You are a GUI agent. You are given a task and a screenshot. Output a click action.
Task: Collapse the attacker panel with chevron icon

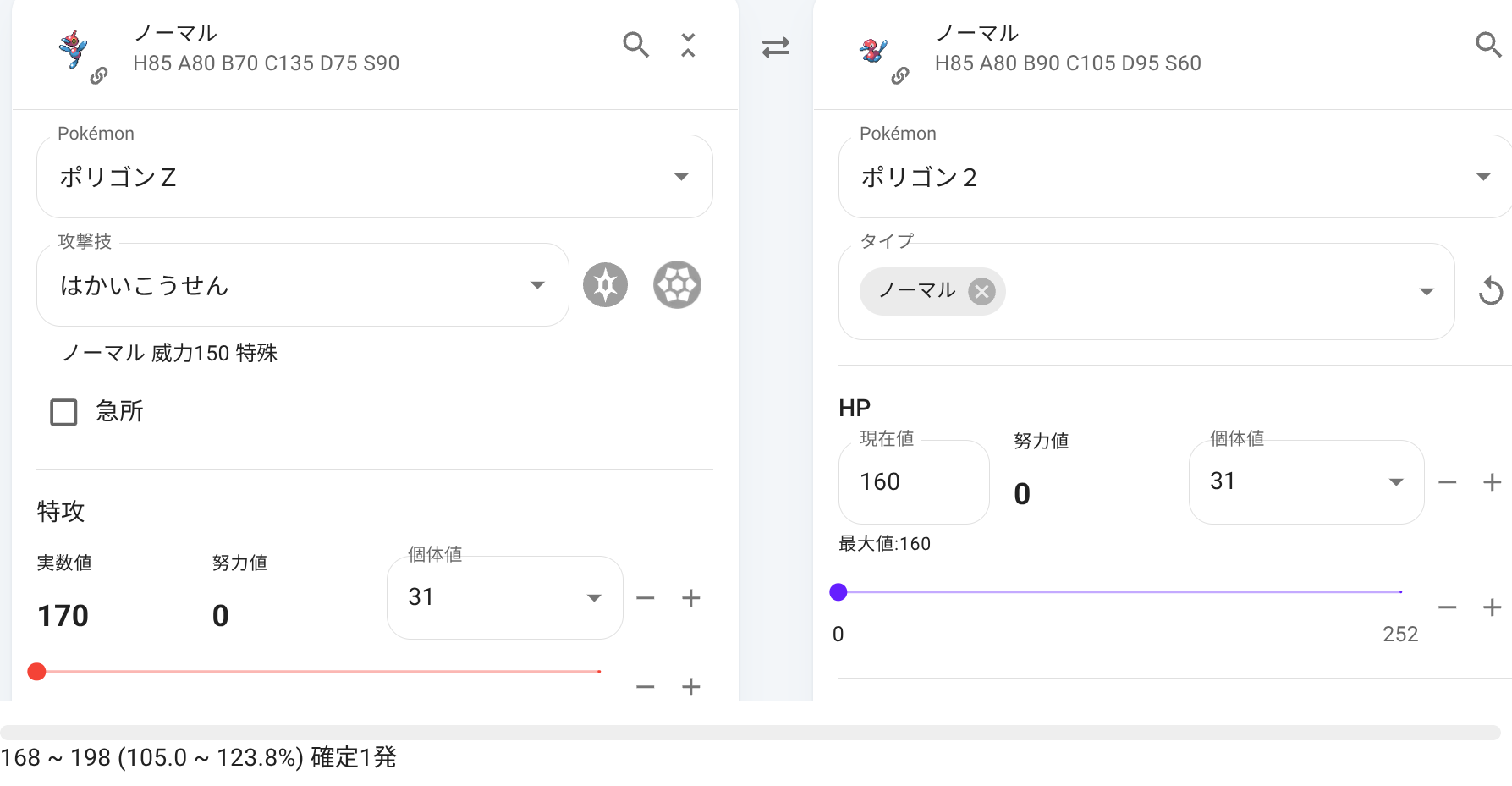point(688,45)
